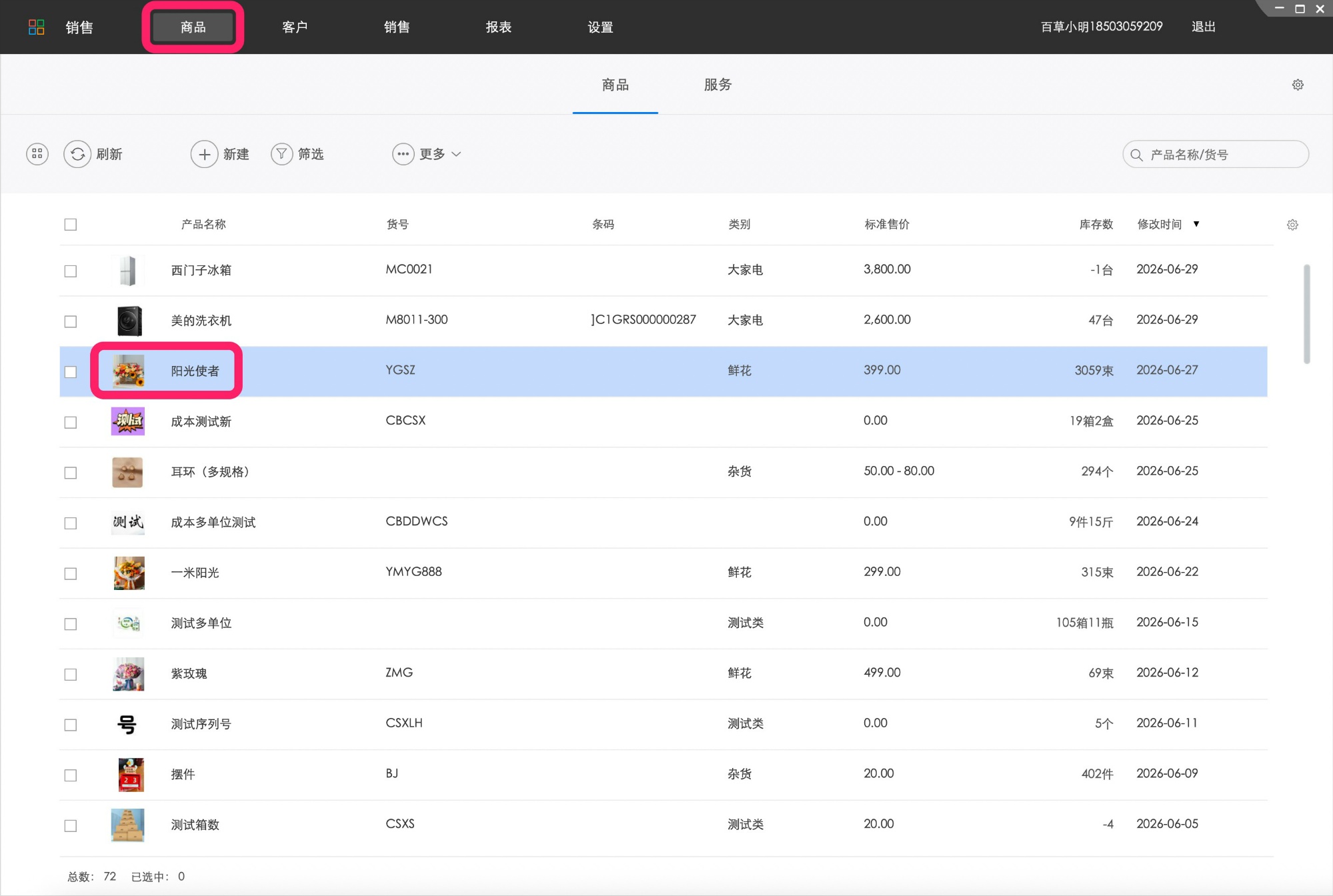Open thumbnail of 成本多单位测试
1333x896 pixels.
[127, 522]
